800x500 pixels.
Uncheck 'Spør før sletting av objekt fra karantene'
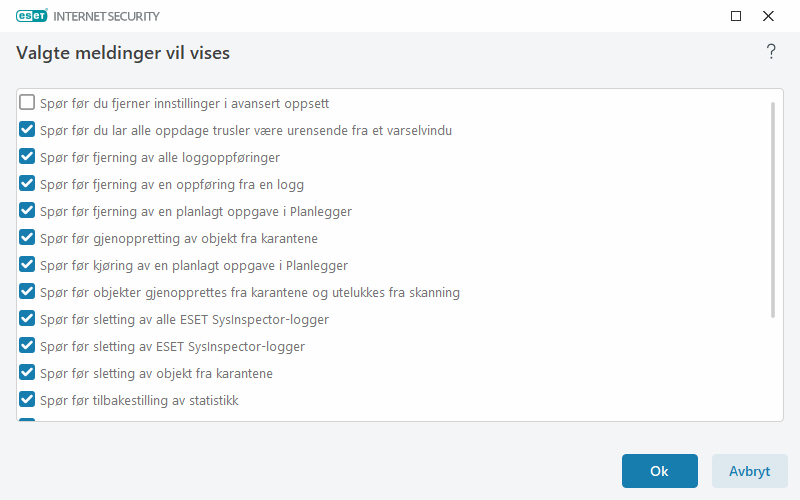coord(28,373)
